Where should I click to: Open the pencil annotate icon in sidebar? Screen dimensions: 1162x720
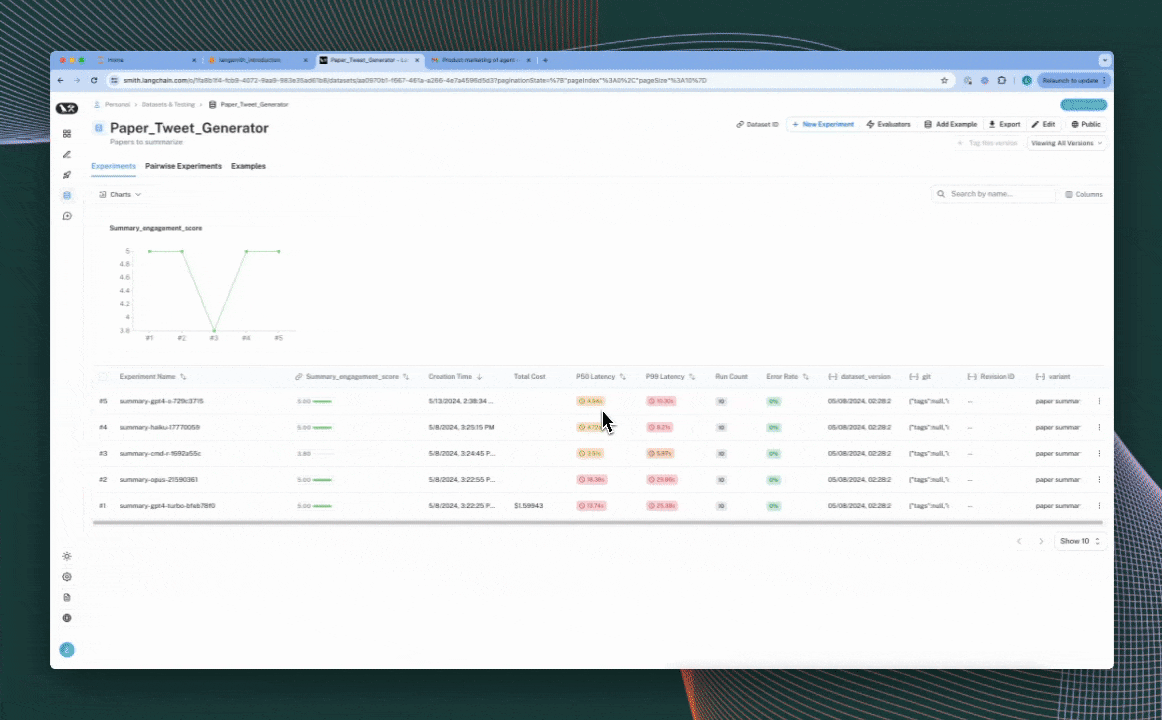[67, 155]
